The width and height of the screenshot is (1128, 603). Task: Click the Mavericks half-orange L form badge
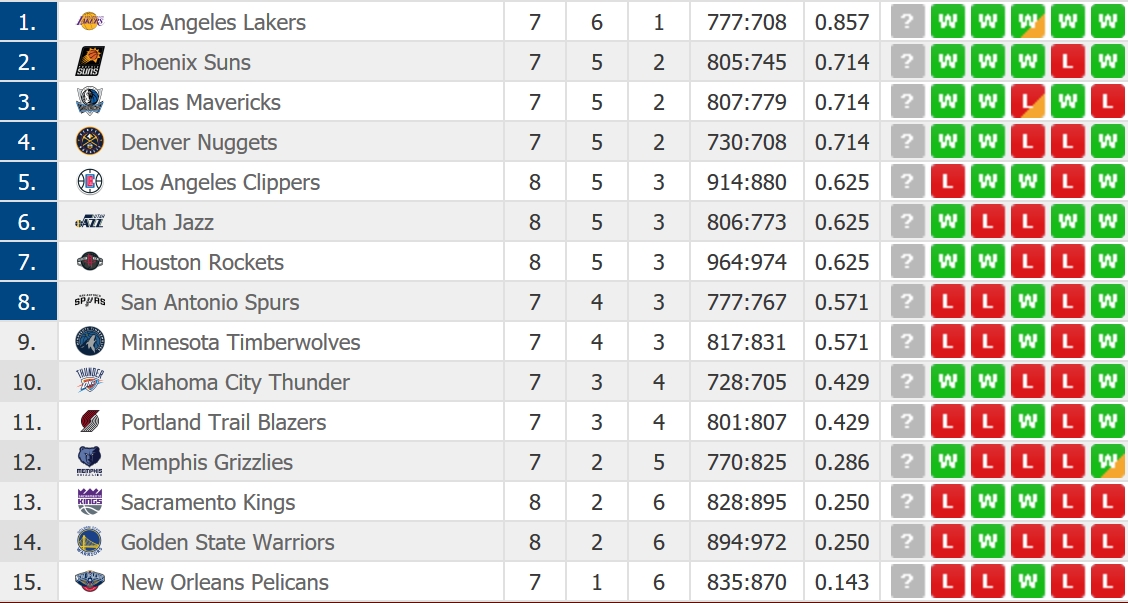pyautogui.click(x=1027, y=102)
